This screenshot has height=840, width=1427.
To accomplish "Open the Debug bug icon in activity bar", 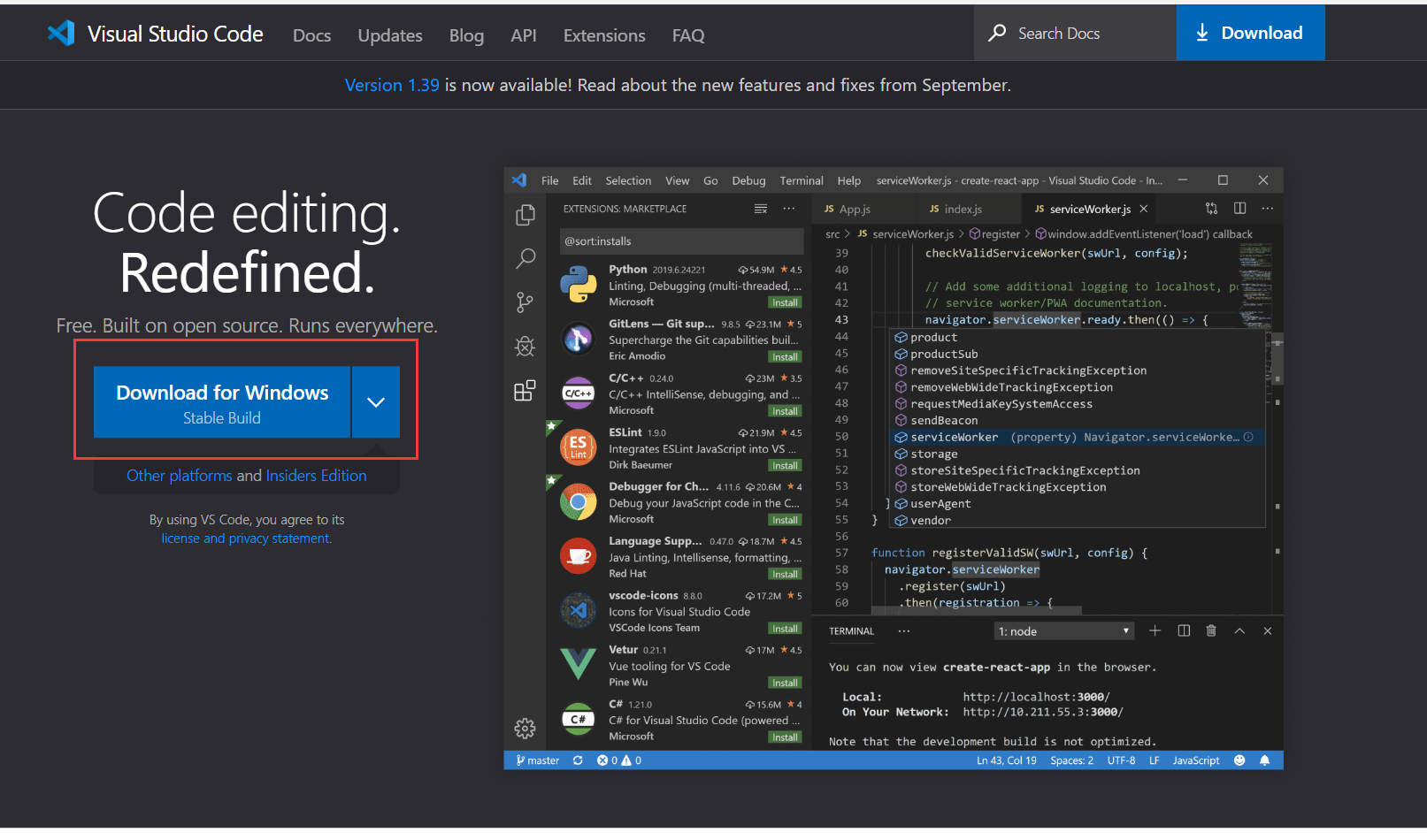I will click(x=526, y=346).
